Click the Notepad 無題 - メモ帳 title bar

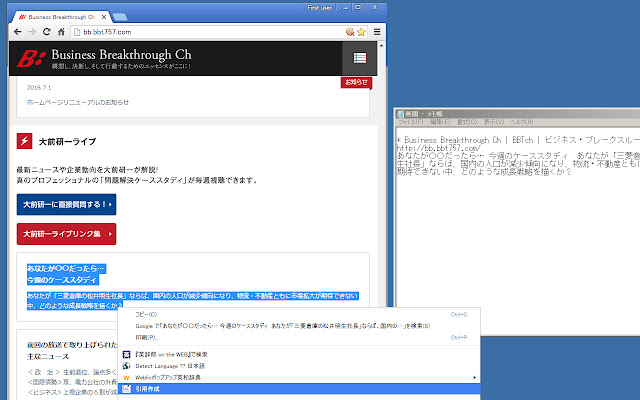[518, 113]
